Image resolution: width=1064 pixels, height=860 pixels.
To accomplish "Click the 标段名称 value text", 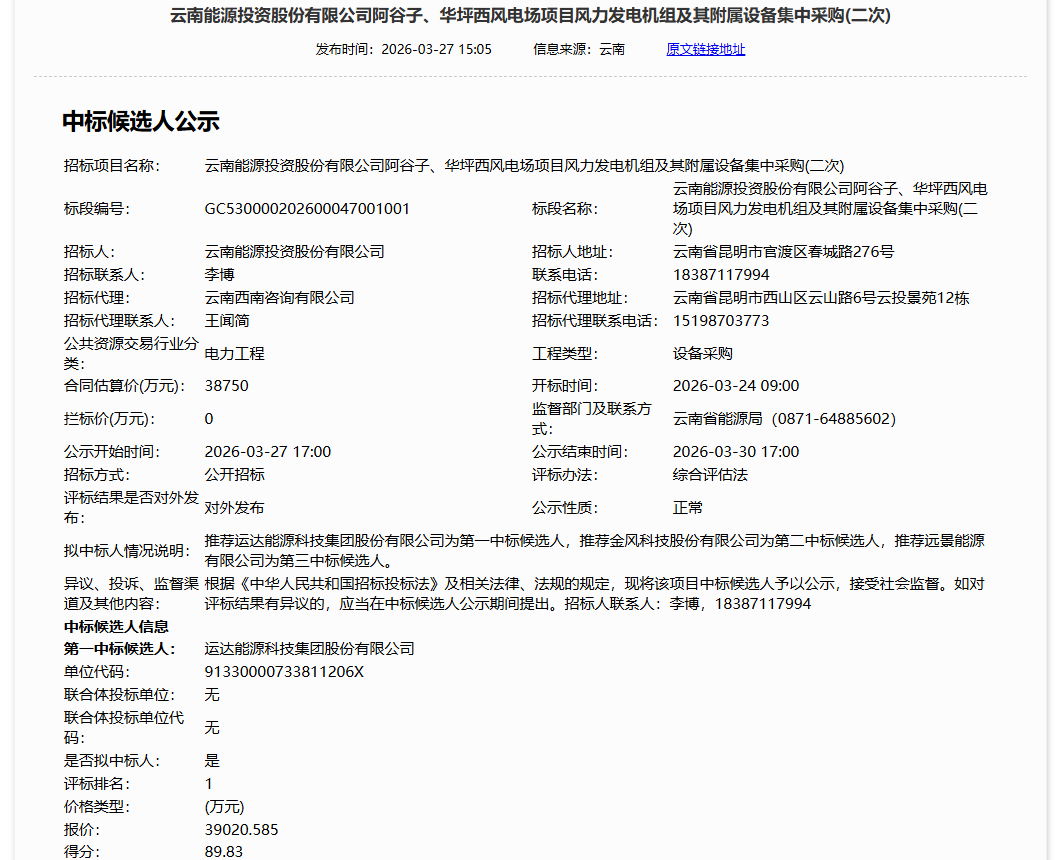I will [x=830, y=208].
